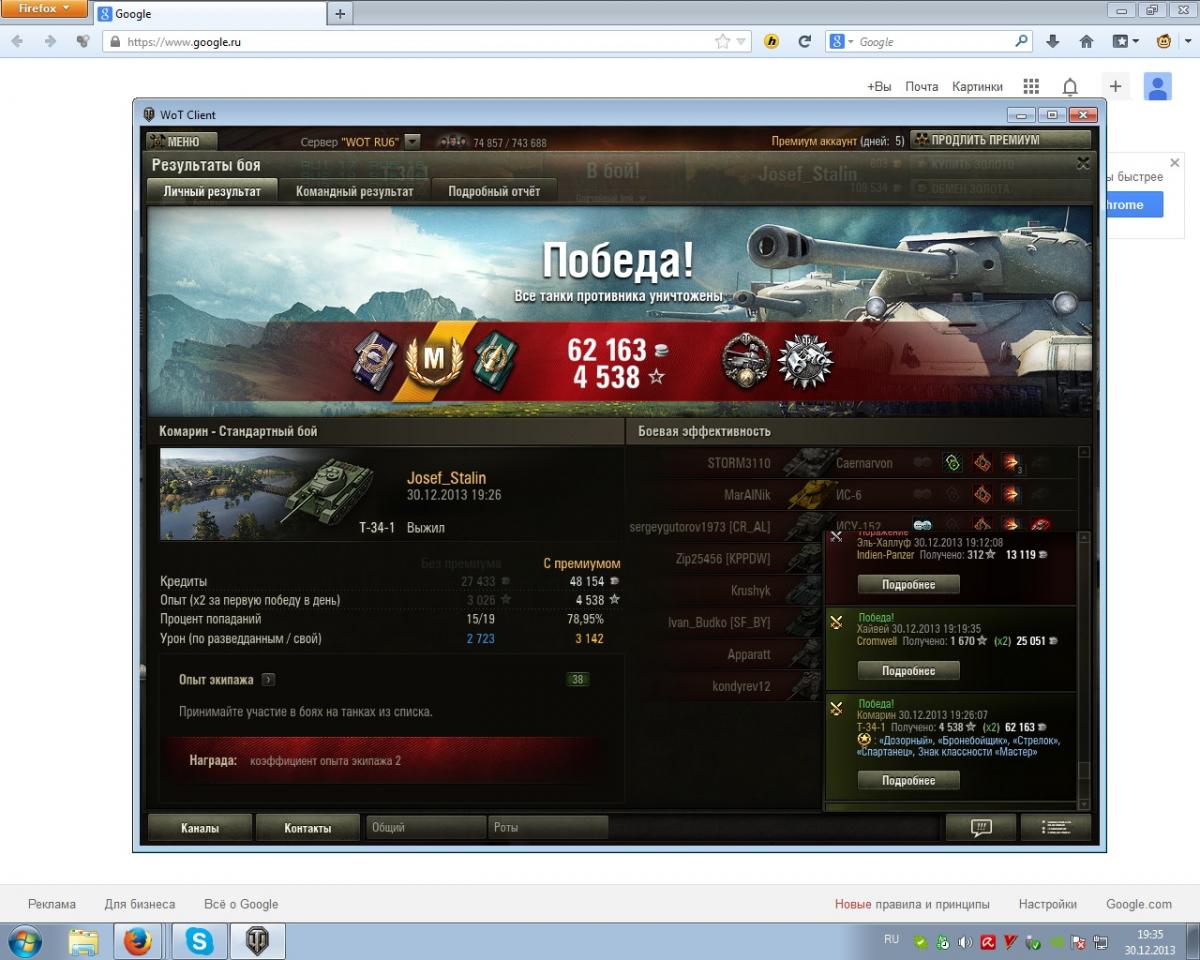Click the Google notifications bell
1200x960 pixels.
click(1070, 87)
